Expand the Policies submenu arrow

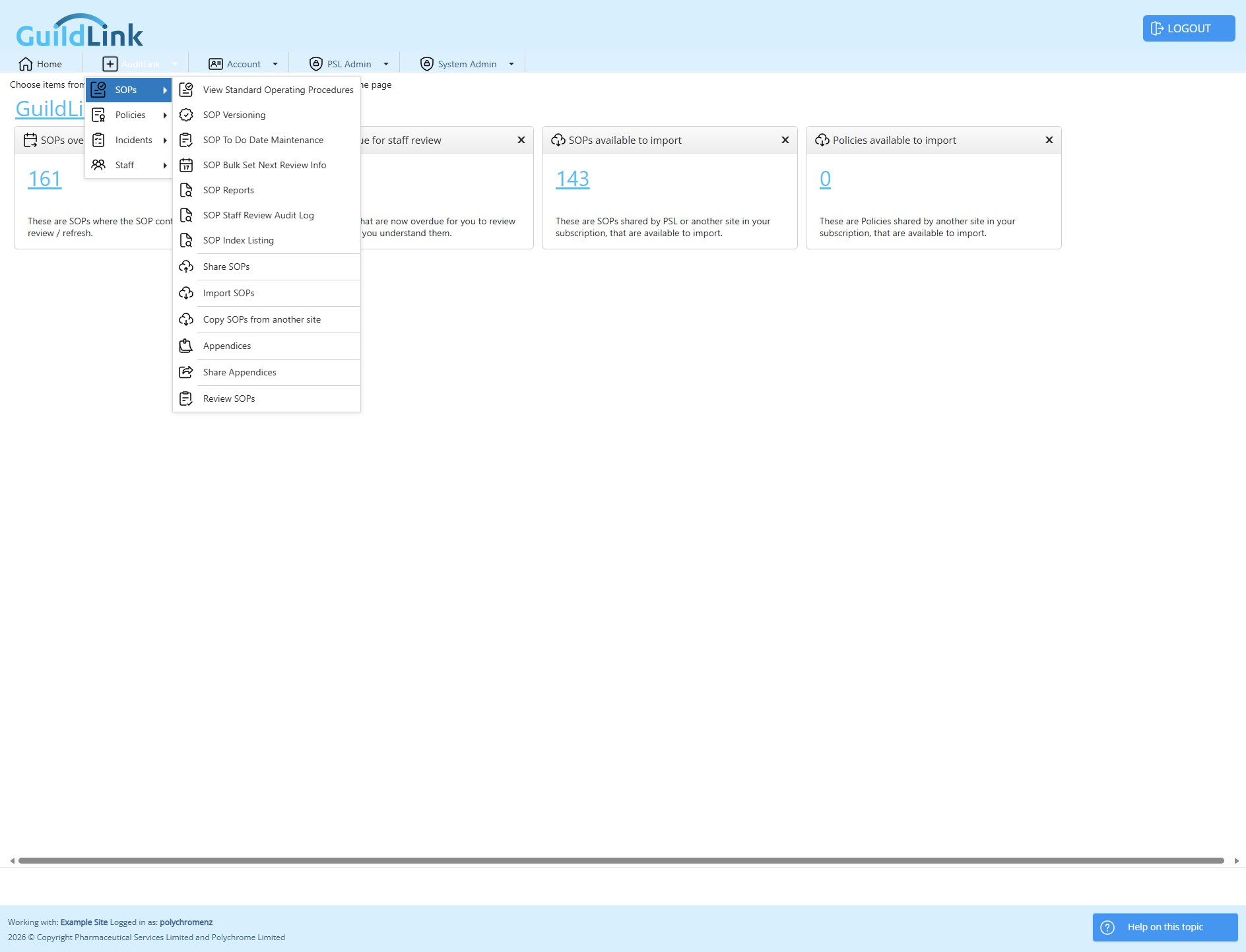[165, 115]
